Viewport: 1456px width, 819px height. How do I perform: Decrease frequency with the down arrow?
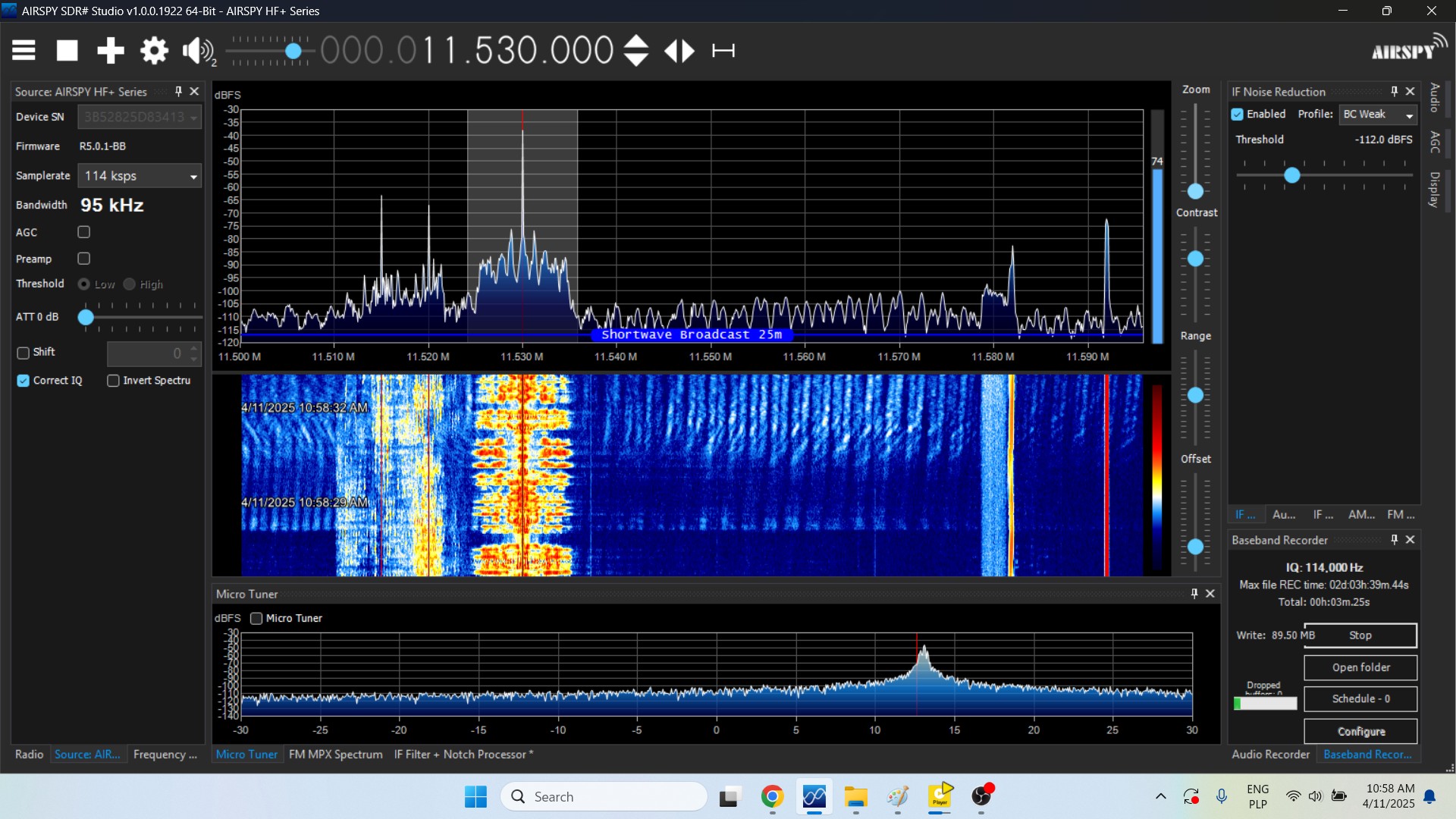point(636,60)
